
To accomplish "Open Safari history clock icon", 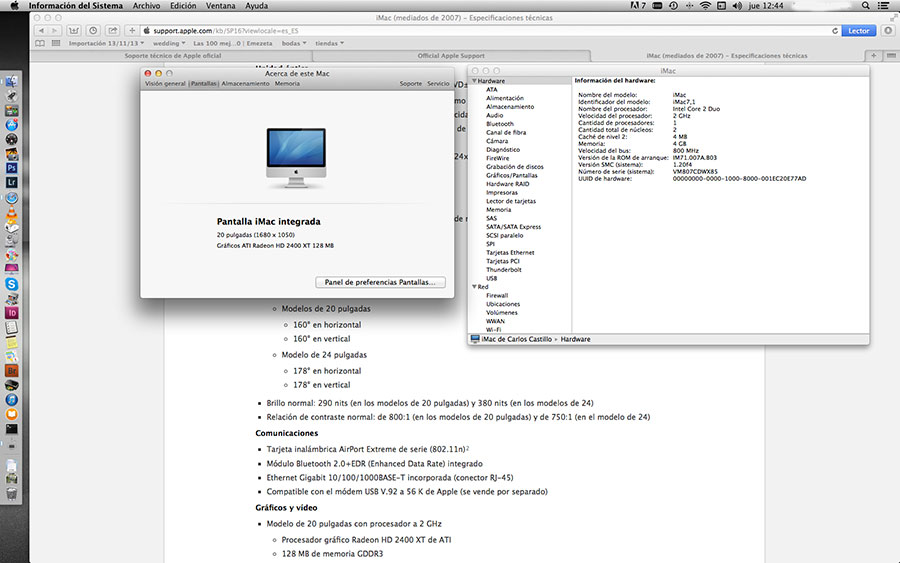I will 93,30.
